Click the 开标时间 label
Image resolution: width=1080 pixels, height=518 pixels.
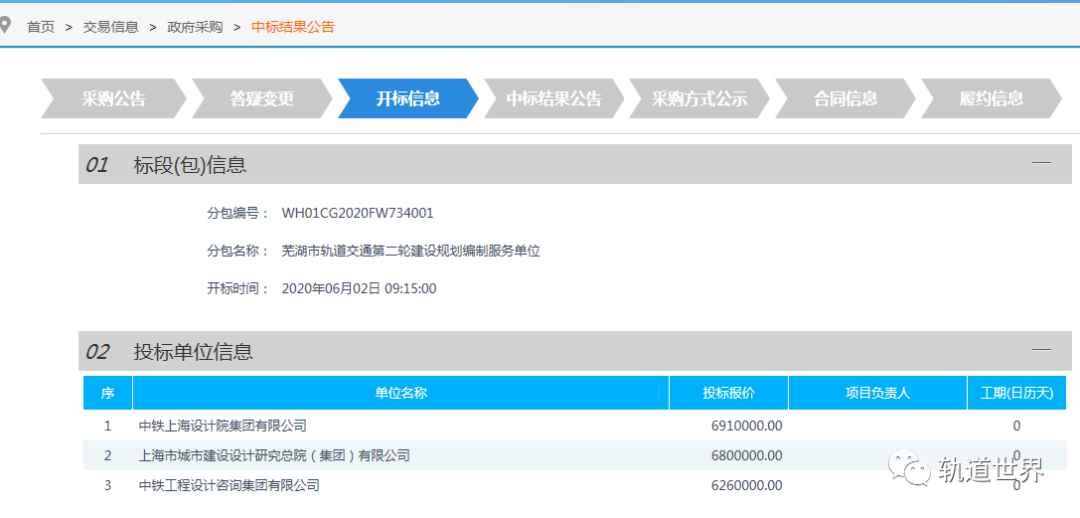(x=238, y=288)
